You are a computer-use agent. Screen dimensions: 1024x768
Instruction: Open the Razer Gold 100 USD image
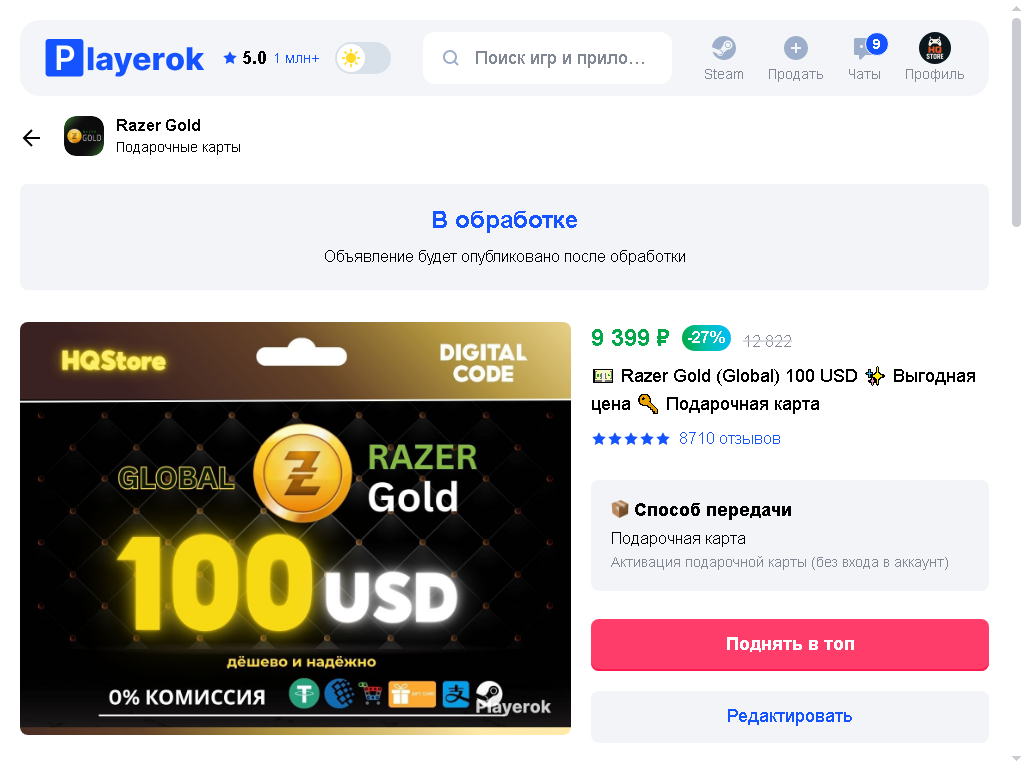(x=295, y=528)
